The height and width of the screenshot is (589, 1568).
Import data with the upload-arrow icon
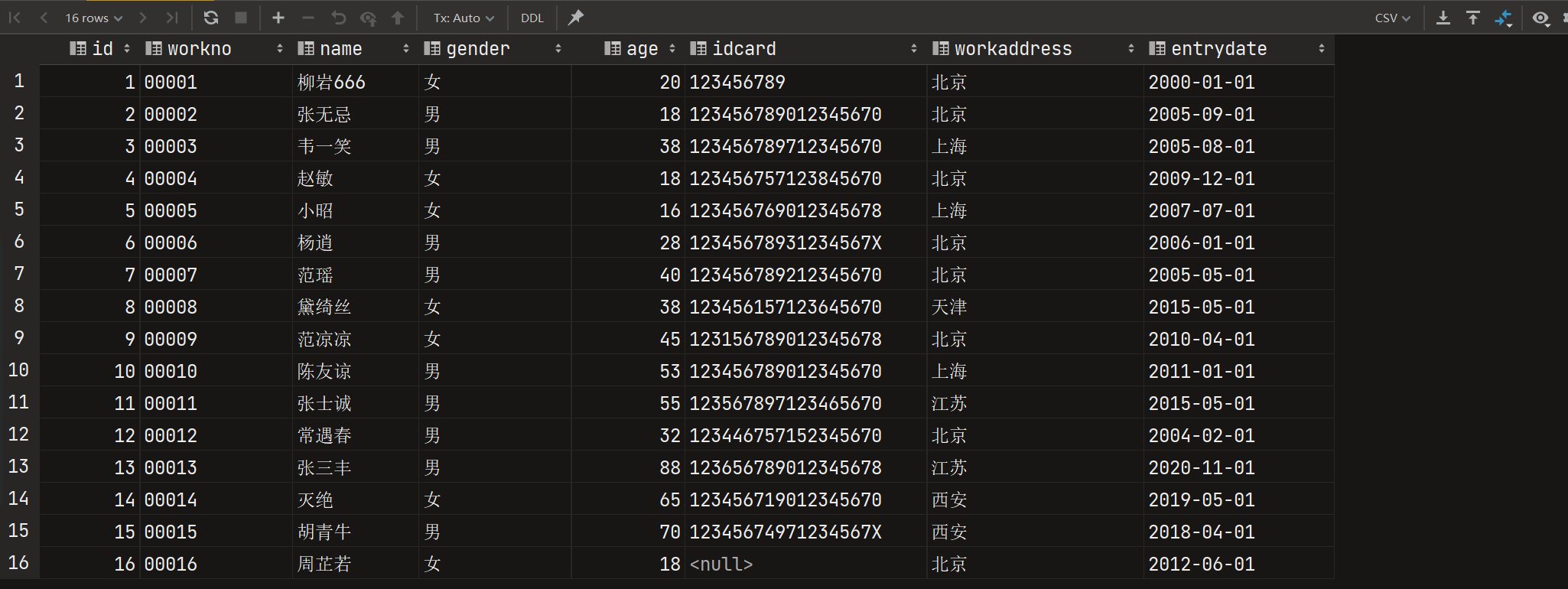coord(1473,18)
